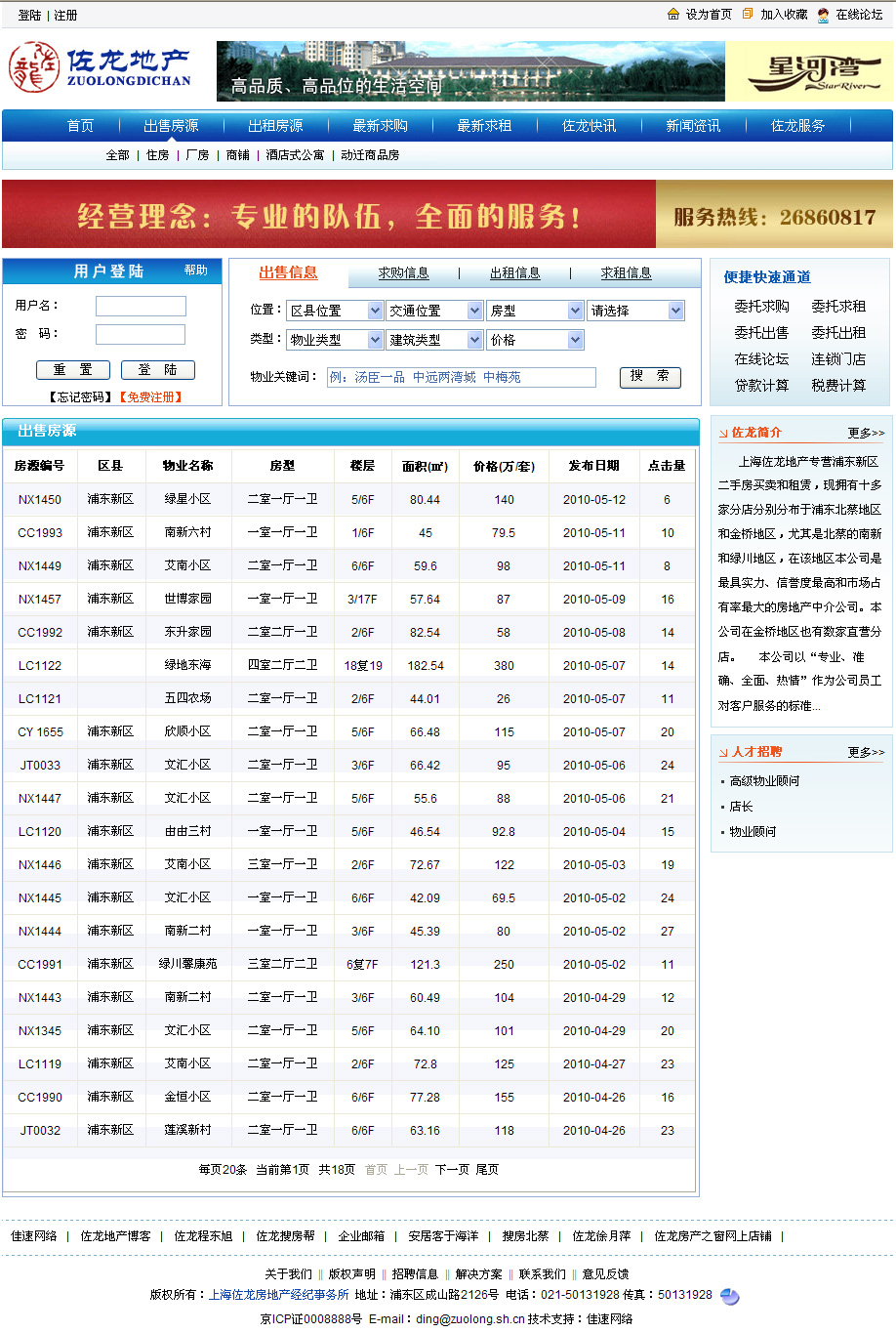
Task: Click listing code CC1993
Action: (40, 533)
